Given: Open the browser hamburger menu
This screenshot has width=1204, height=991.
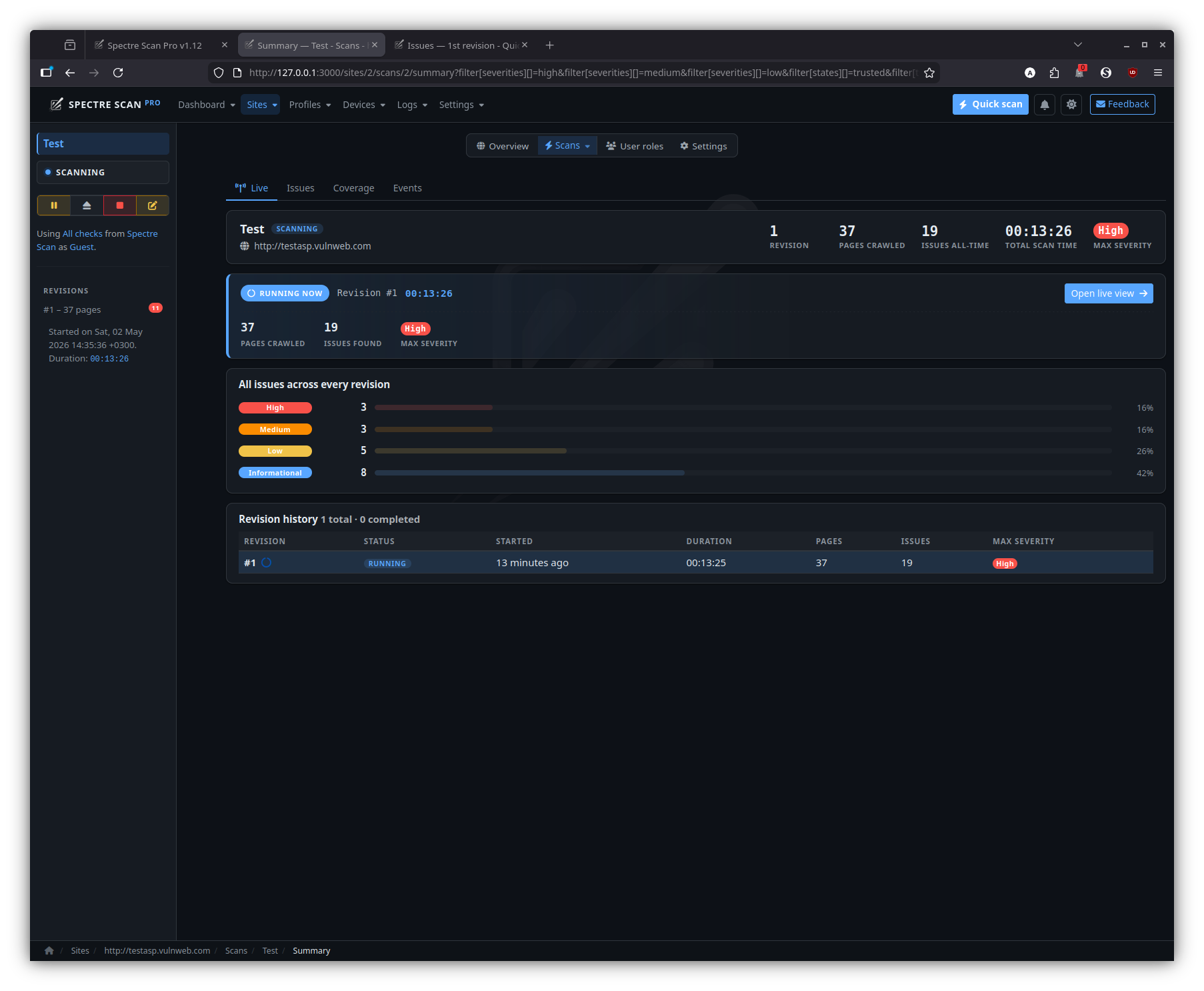Looking at the screenshot, I should point(1158,73).
